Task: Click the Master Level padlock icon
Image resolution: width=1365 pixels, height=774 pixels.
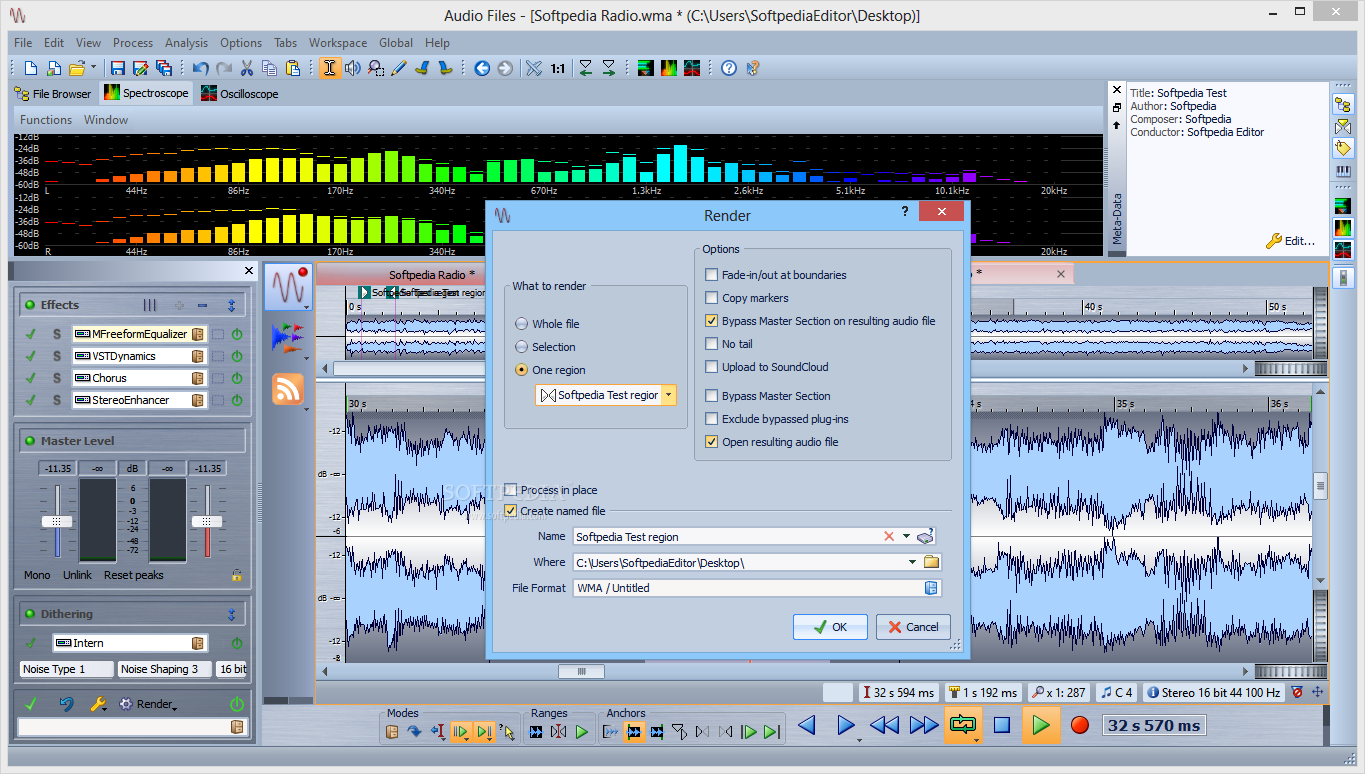Action: pos(236,575)
